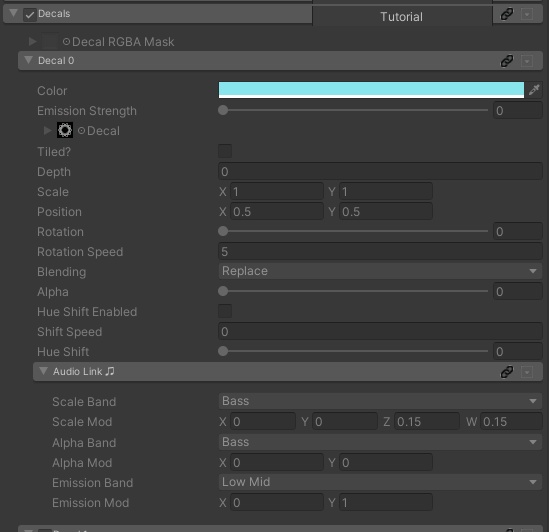The image size is (549, 532).
Task: Collapse the Audio Link section
Action: (x=43, y=371)
